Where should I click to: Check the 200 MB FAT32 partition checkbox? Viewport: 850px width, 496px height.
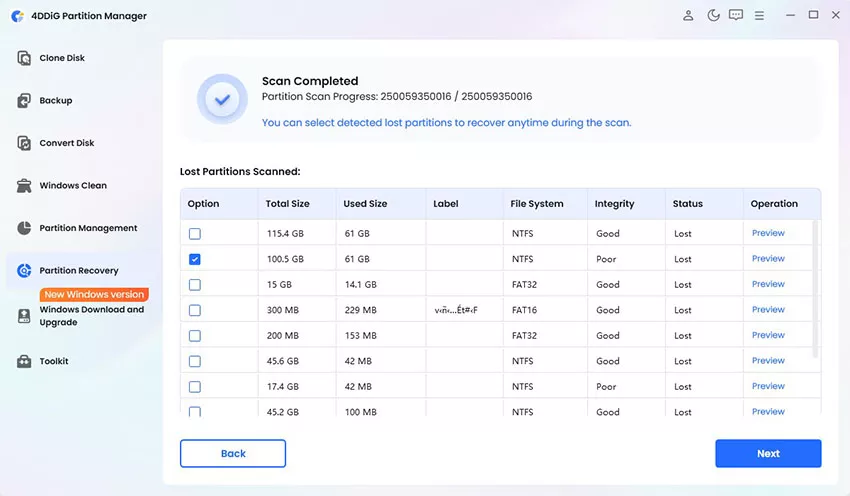point(195,336)
